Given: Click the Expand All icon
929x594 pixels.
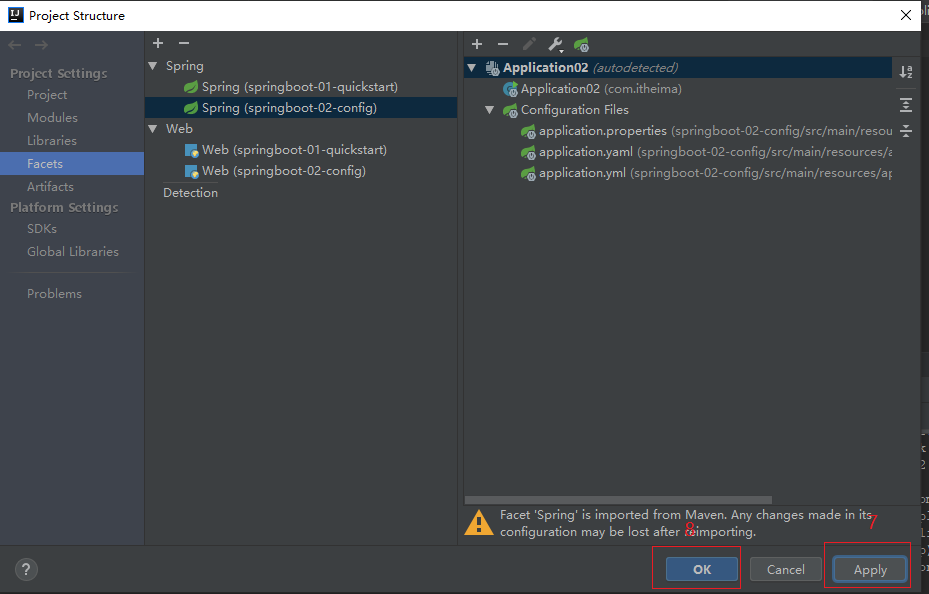Looking at the screenshot, I should point(905,104).
